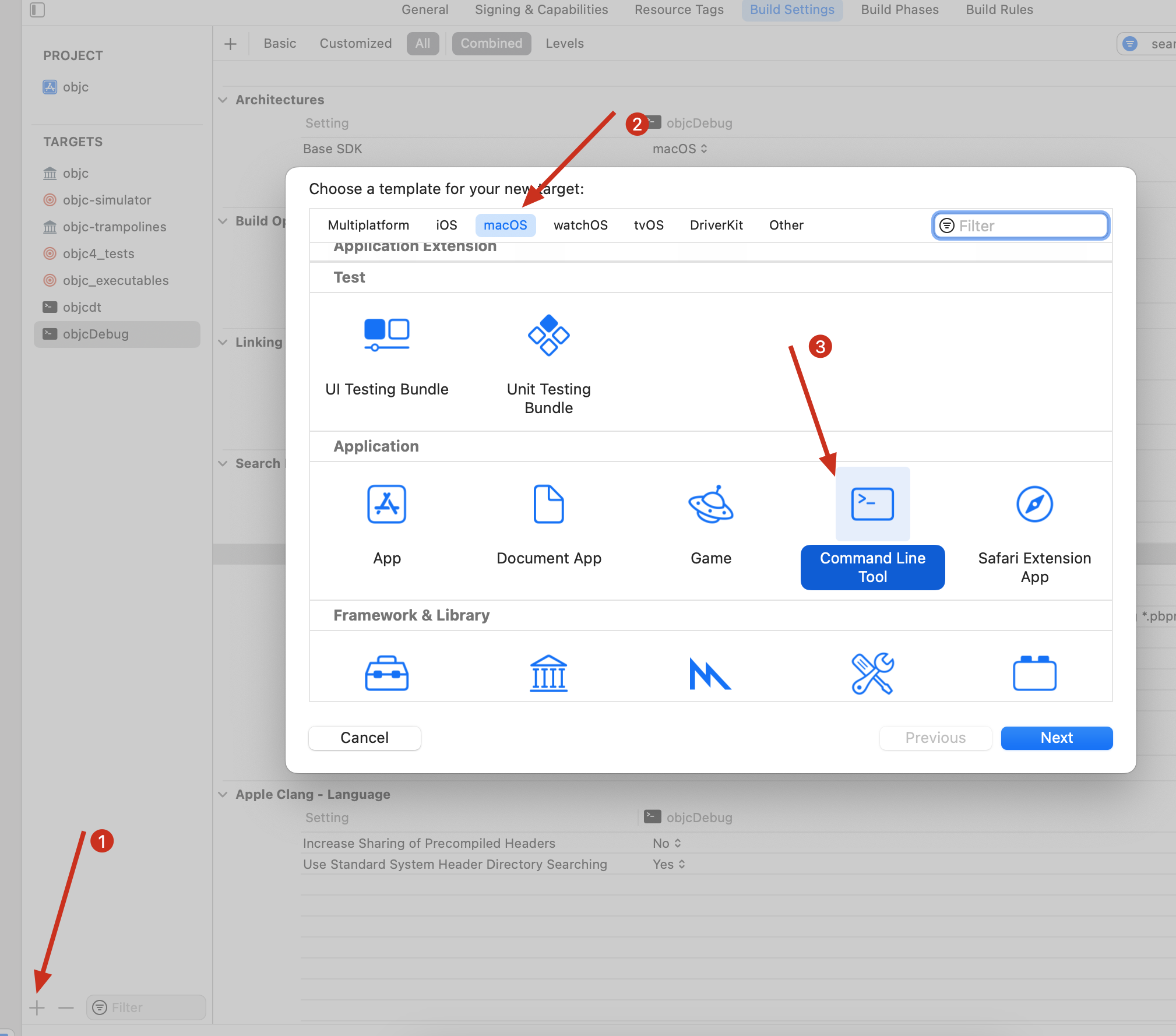Pick the Safari Extension App template
The image size is (1176, 1036).
point(1034,504)
